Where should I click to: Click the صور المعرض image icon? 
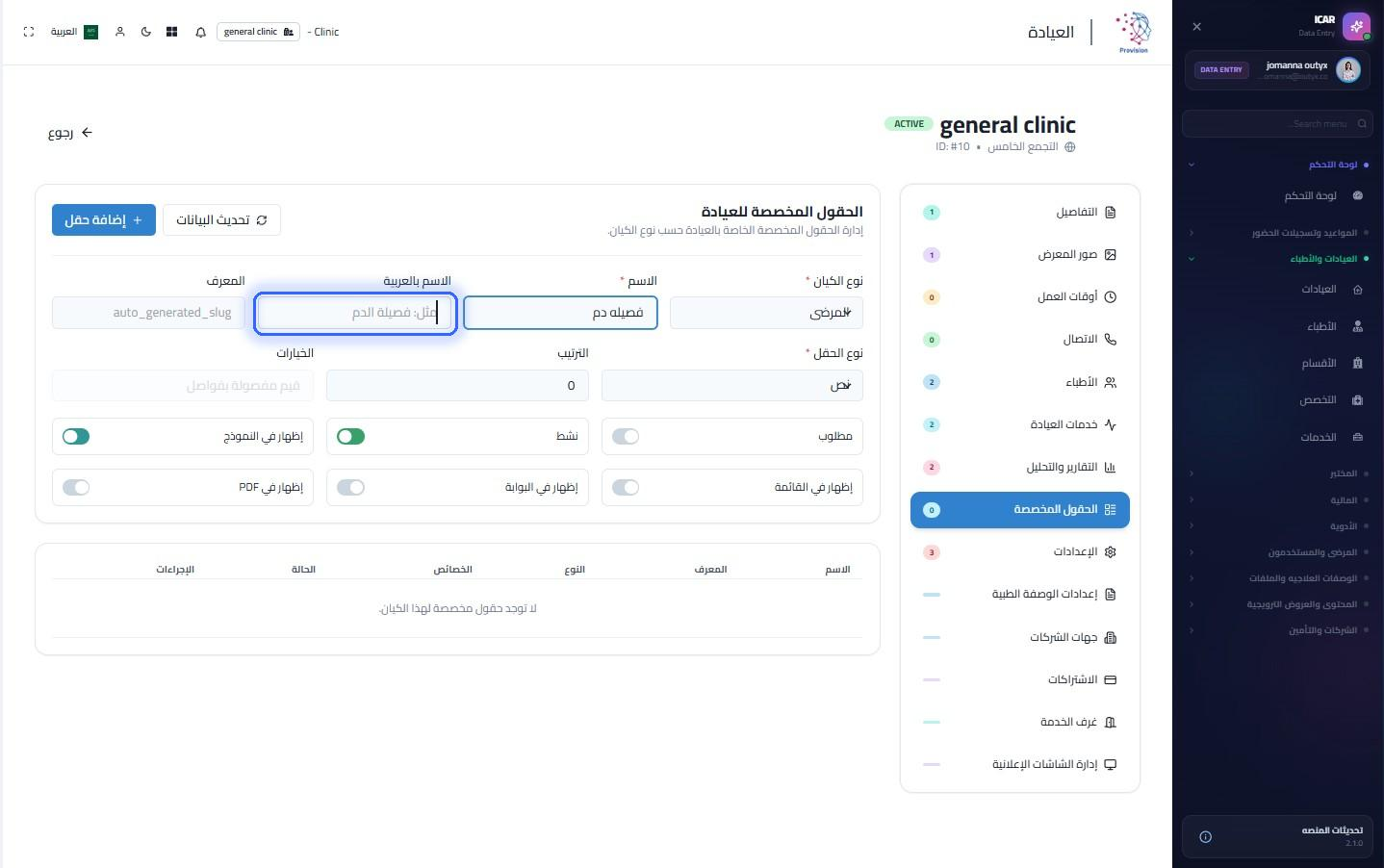[1111, 255]
